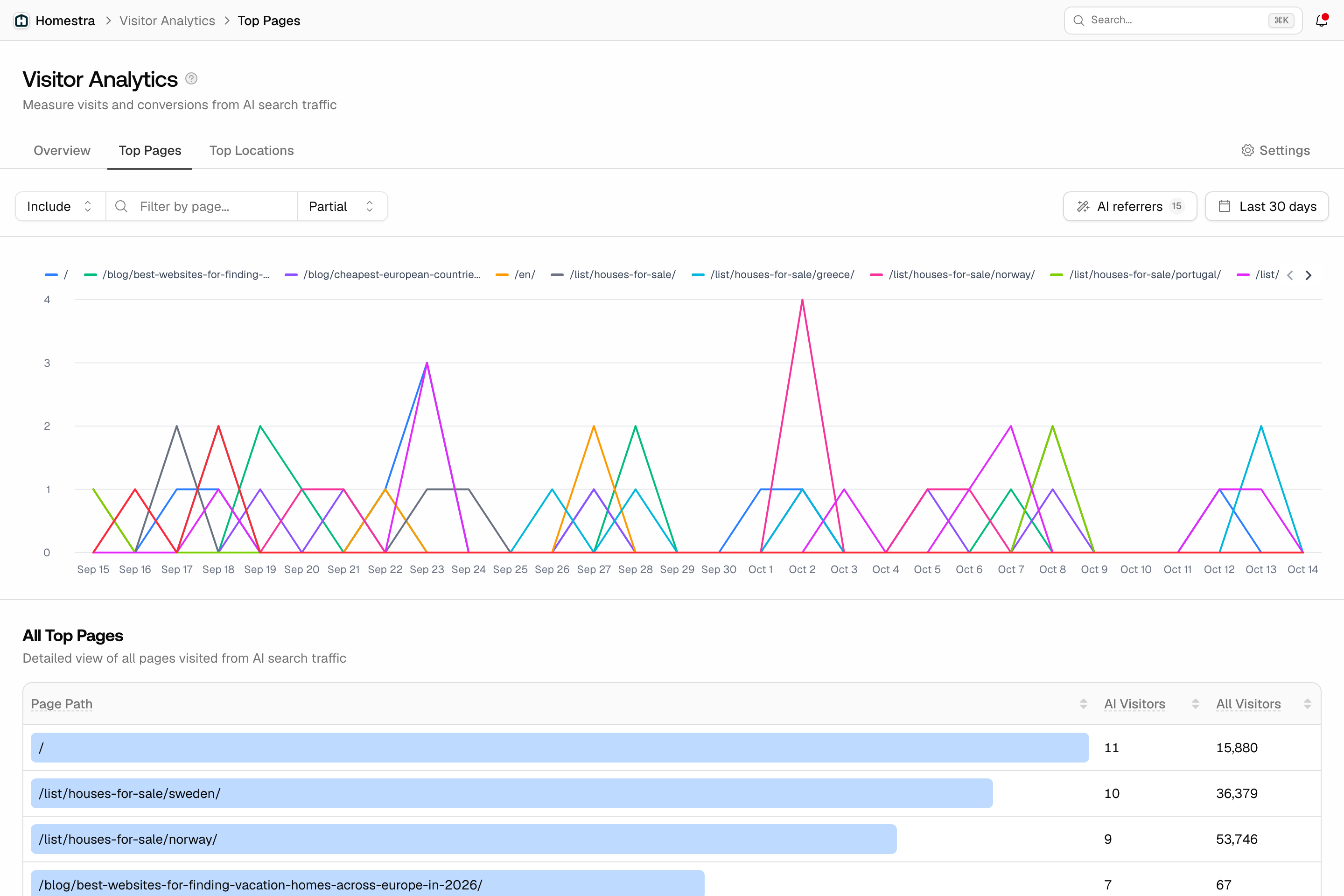The image size is (1344, 896).
Task: Go to Homestra breadcrumb
Action: pyautogui.click(x=65, y=21)
